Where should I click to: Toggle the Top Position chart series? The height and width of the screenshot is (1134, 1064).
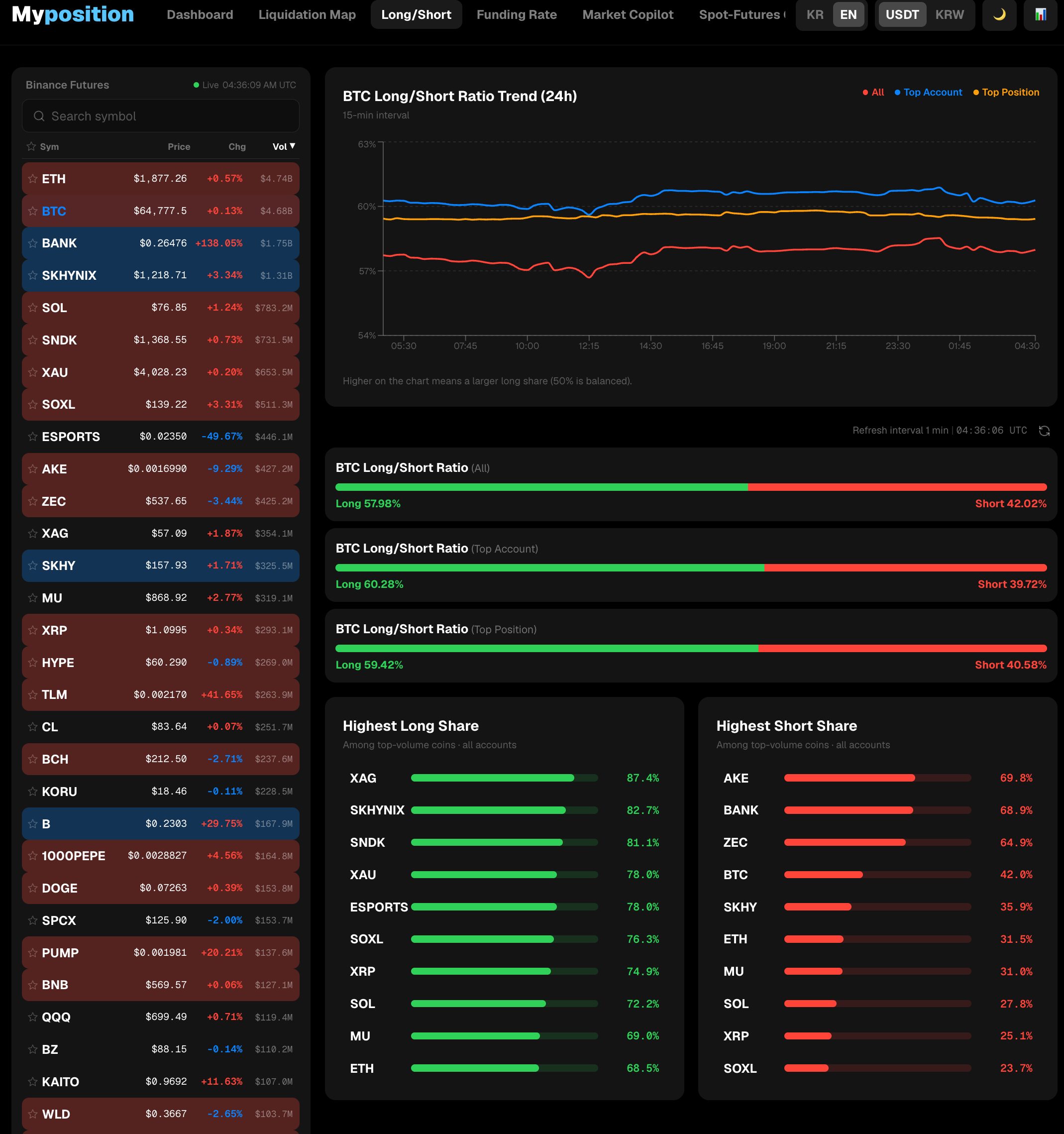point(1006,93)
